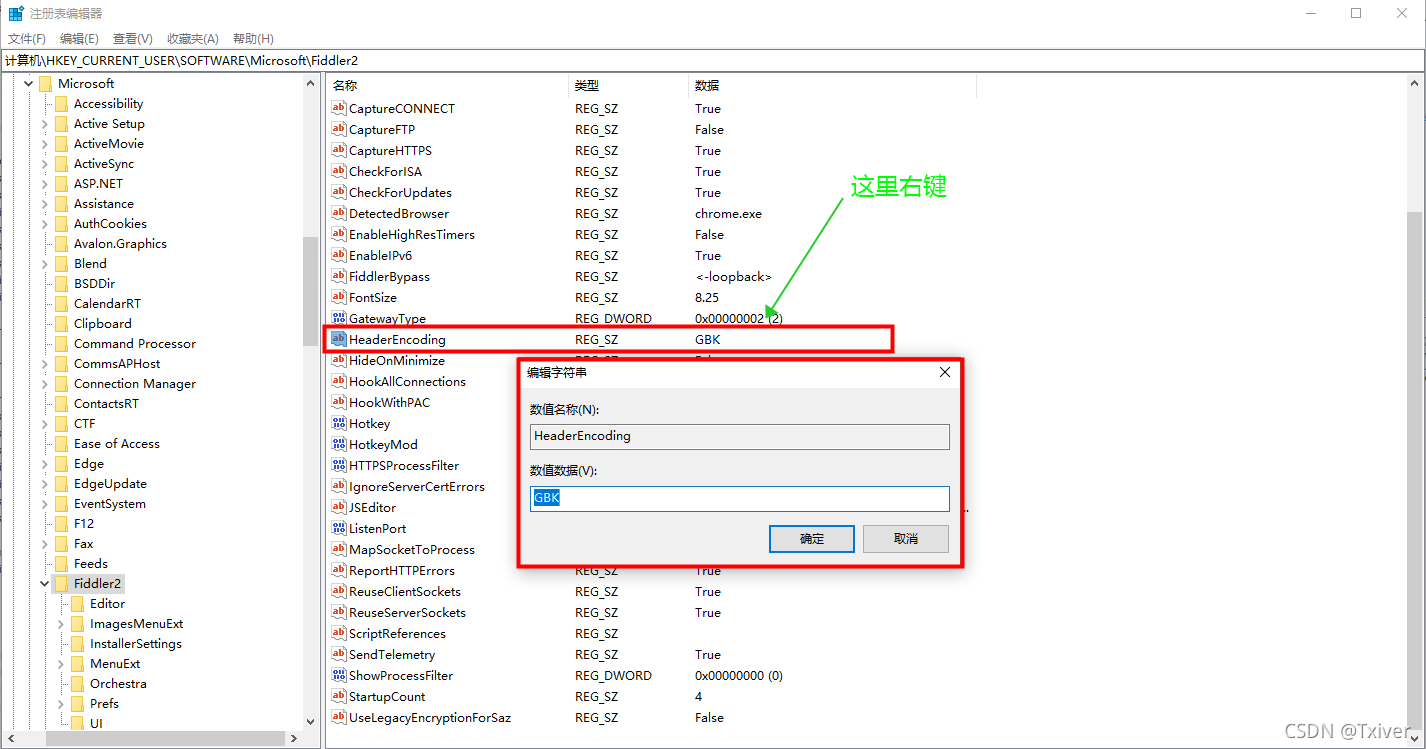Click the UseLegacyEncryptionForSaz value icon
The image size is (1426, 749).
click(338, 717)
